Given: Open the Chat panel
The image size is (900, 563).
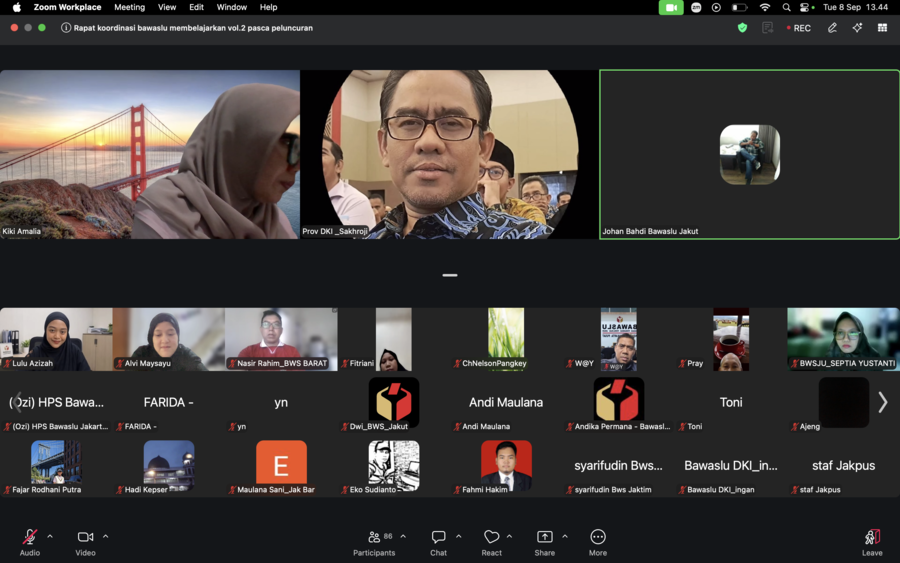Looking at the screenshot, I should point(439,542).
